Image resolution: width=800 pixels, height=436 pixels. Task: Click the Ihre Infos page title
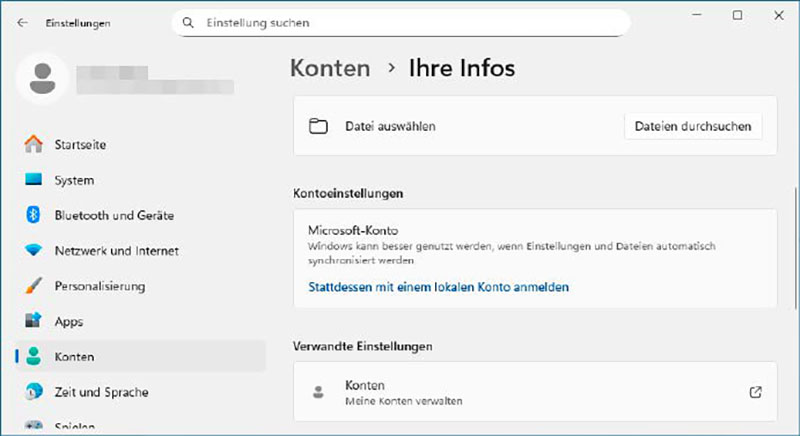(462, 68)
